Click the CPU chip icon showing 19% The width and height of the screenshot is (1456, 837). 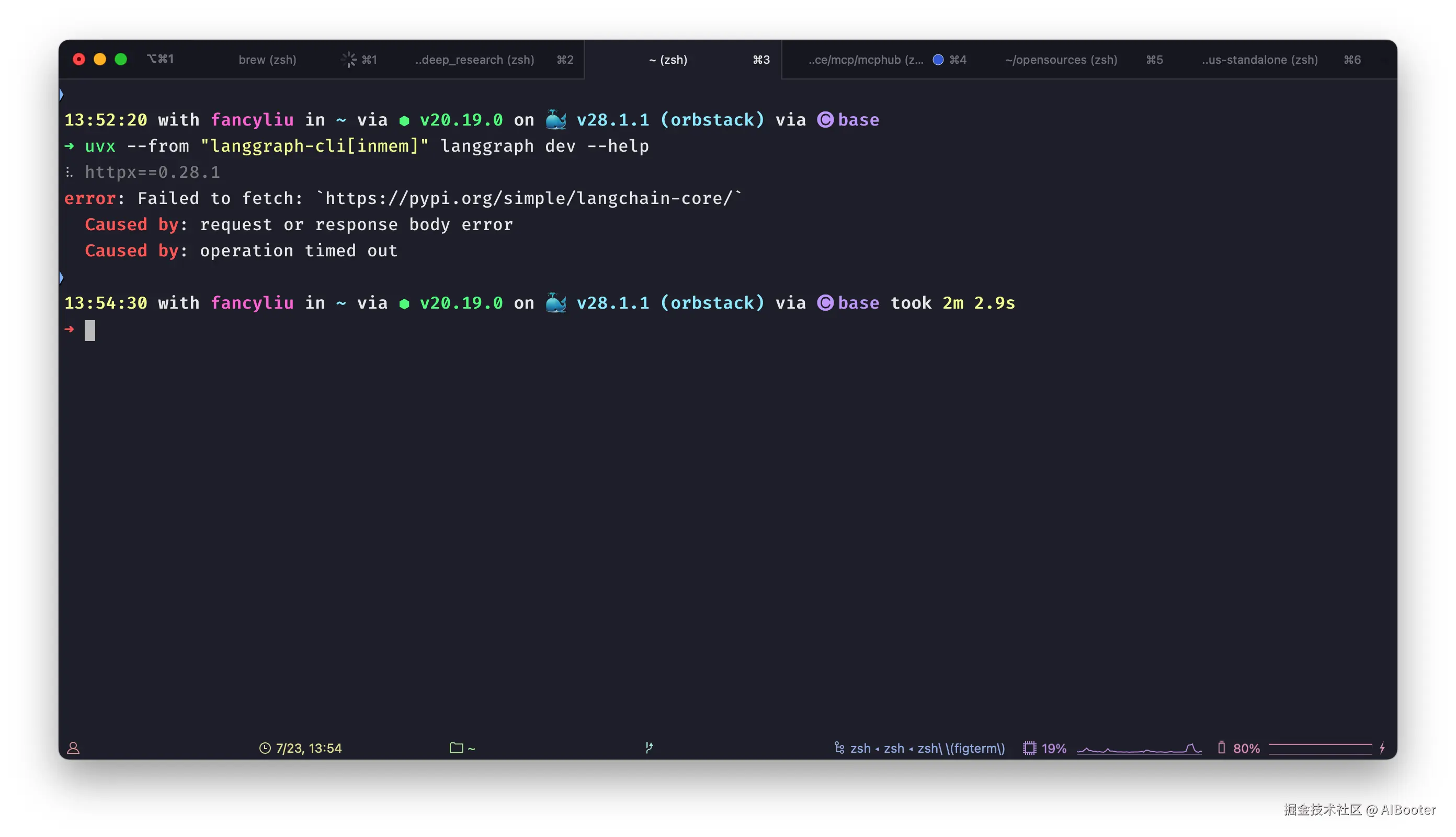[x=1029, y=748]
